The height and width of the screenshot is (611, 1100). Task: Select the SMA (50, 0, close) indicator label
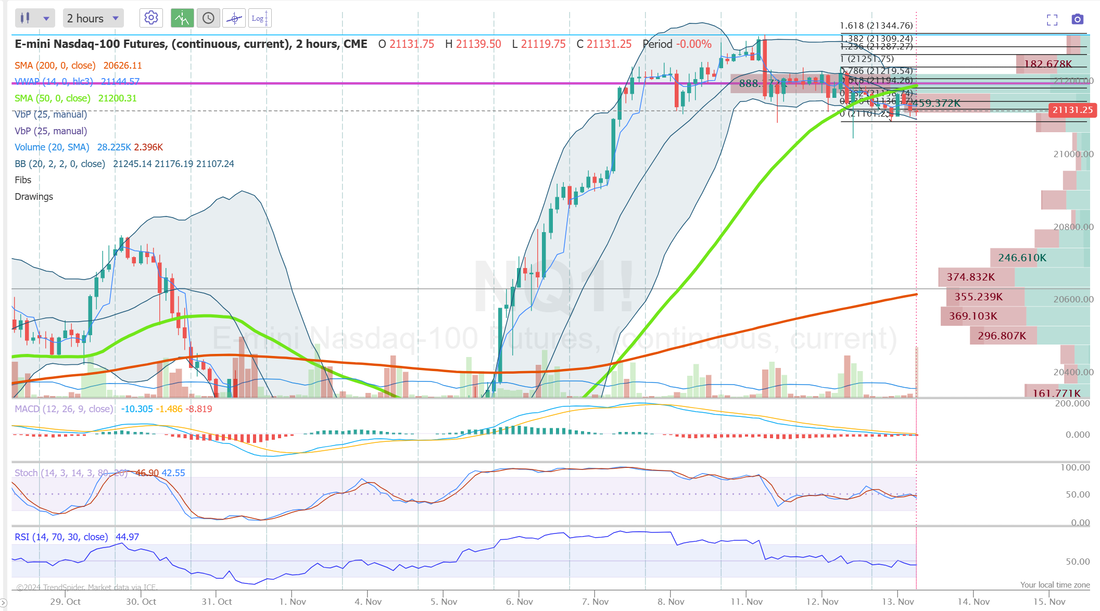click(x=53, y=98)
